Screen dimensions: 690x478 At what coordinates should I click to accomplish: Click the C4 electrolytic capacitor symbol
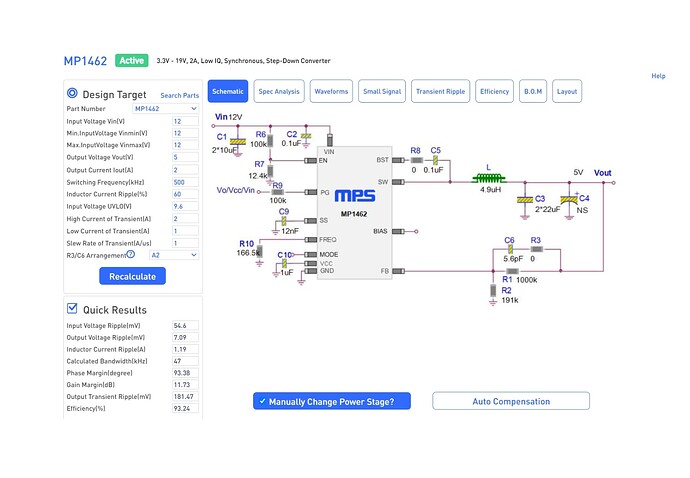pos(569,200)
